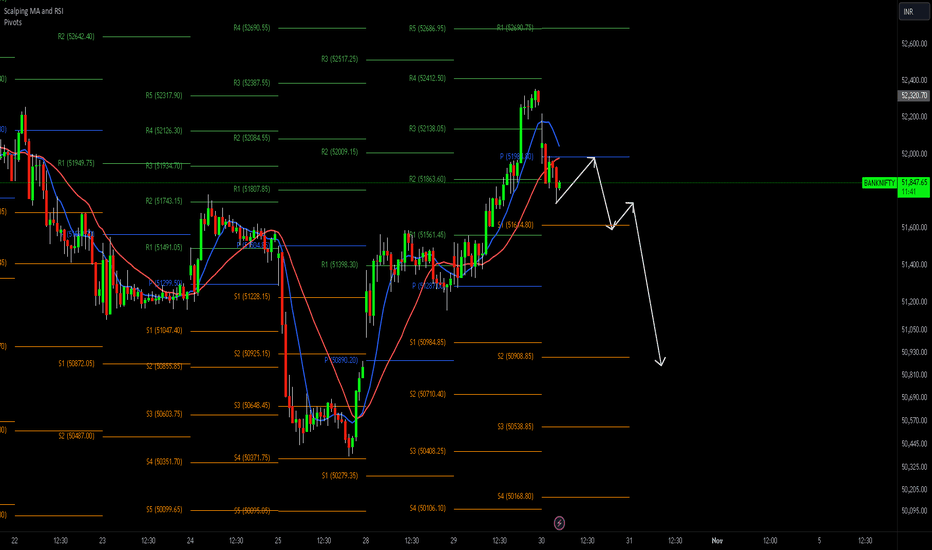Click the 52,000.00 price scale value

914,154
